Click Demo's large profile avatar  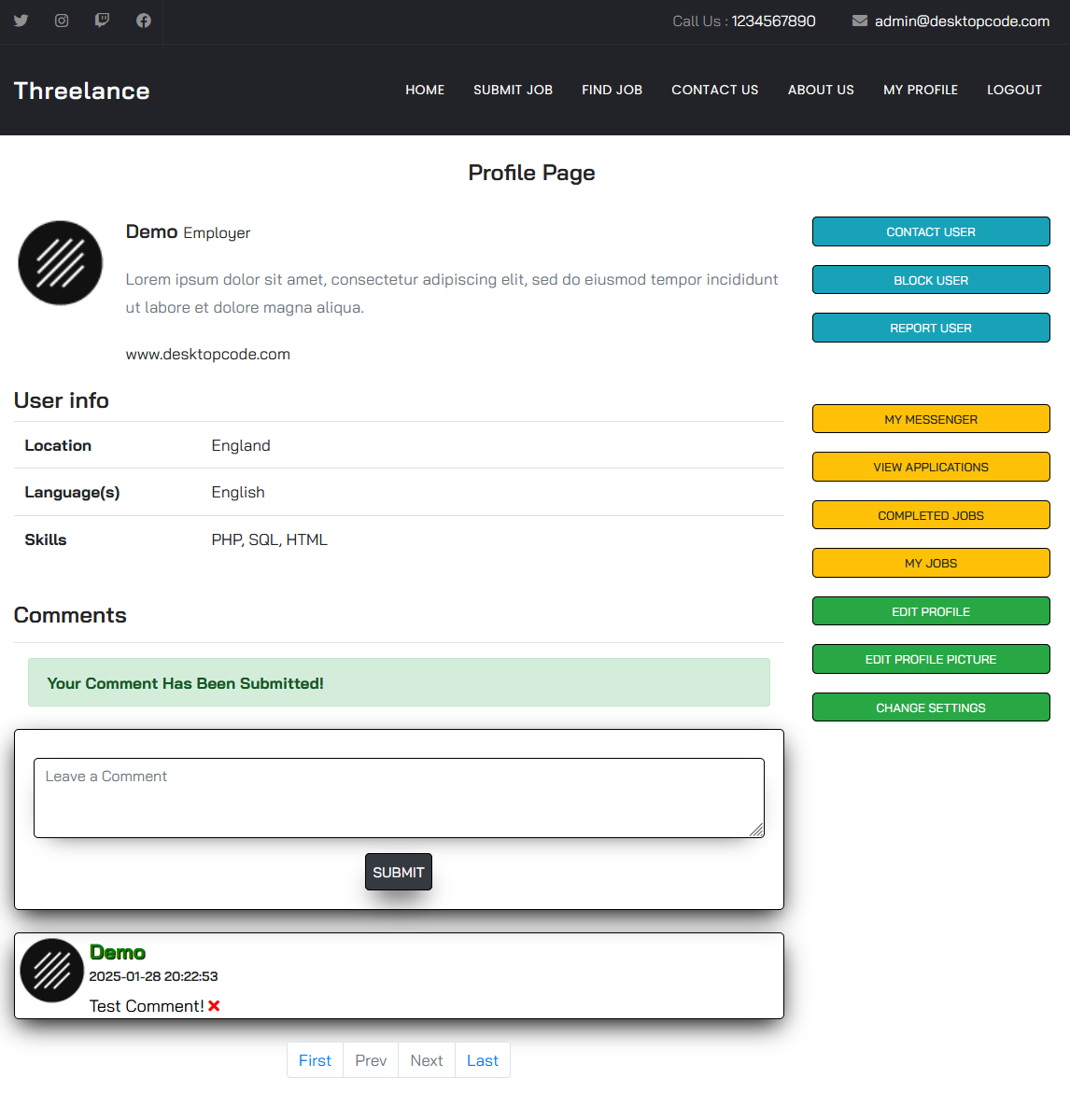pyautogui.click(x=61, y=263)
